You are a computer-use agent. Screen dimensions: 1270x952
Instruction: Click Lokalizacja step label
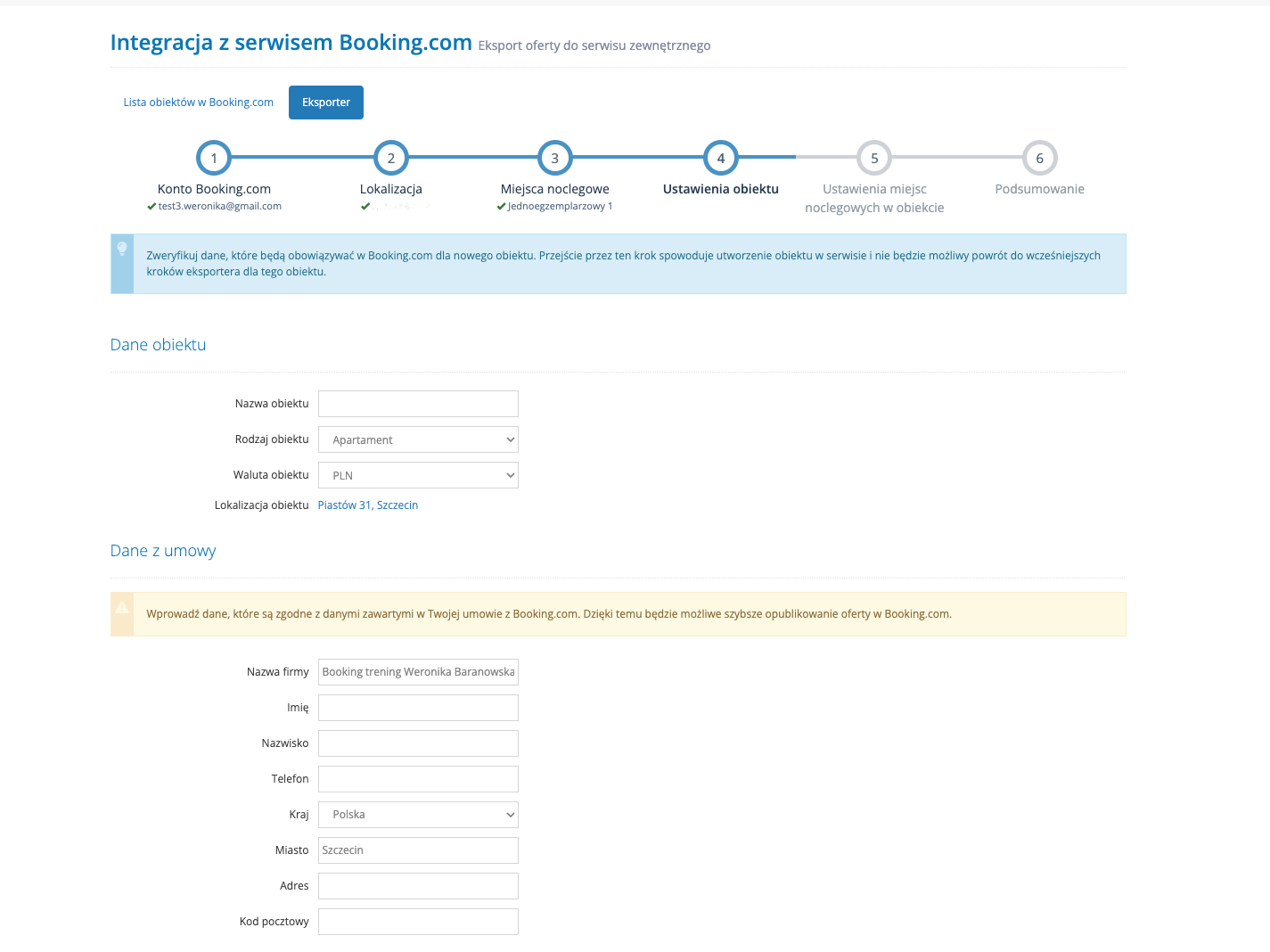(391, 189)
